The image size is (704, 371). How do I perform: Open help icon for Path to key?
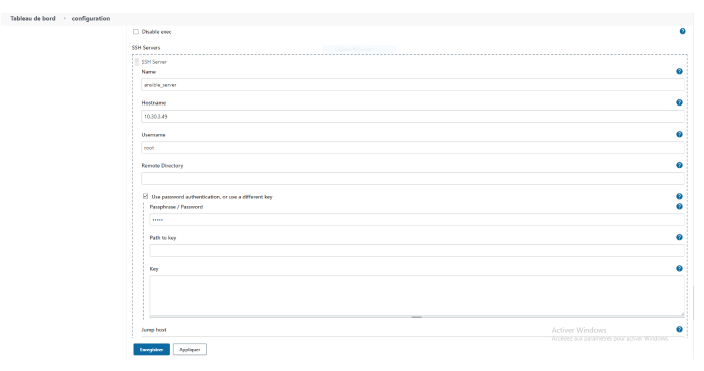pos(679,237)
